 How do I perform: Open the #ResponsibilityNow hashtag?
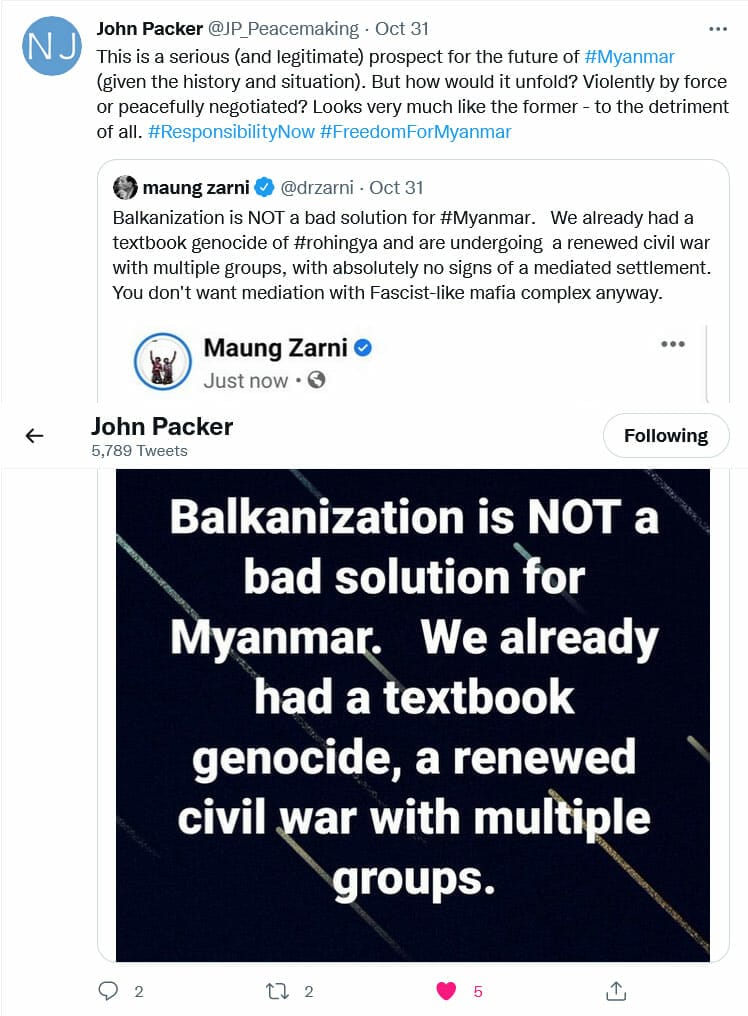tap(230, 132)
